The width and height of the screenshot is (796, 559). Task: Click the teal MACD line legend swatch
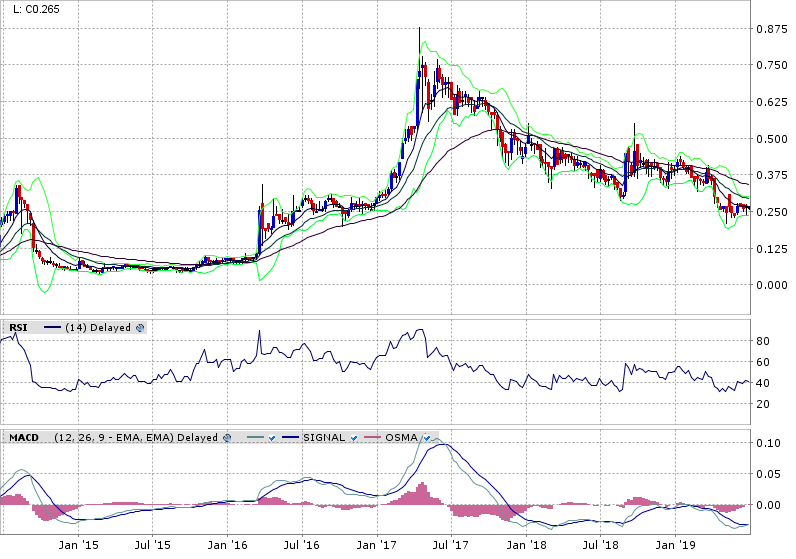point(255,438)
